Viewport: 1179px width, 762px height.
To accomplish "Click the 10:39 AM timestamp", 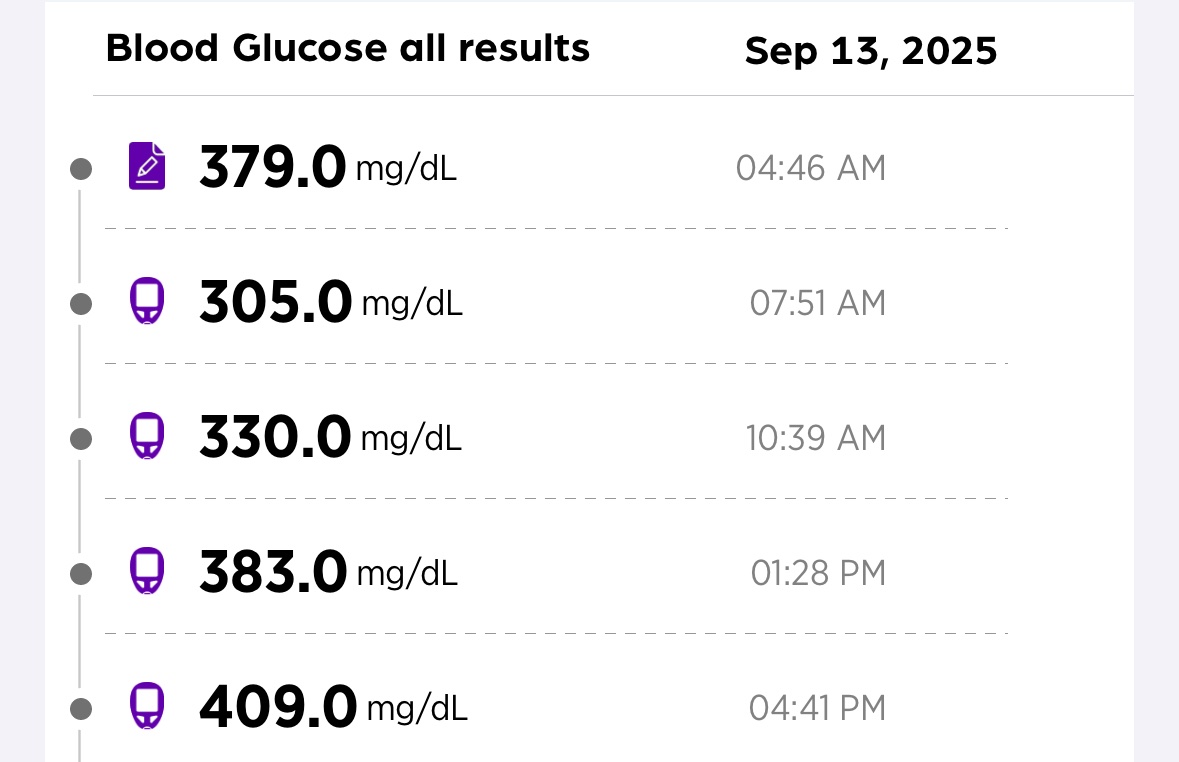I will pos(816,438).
